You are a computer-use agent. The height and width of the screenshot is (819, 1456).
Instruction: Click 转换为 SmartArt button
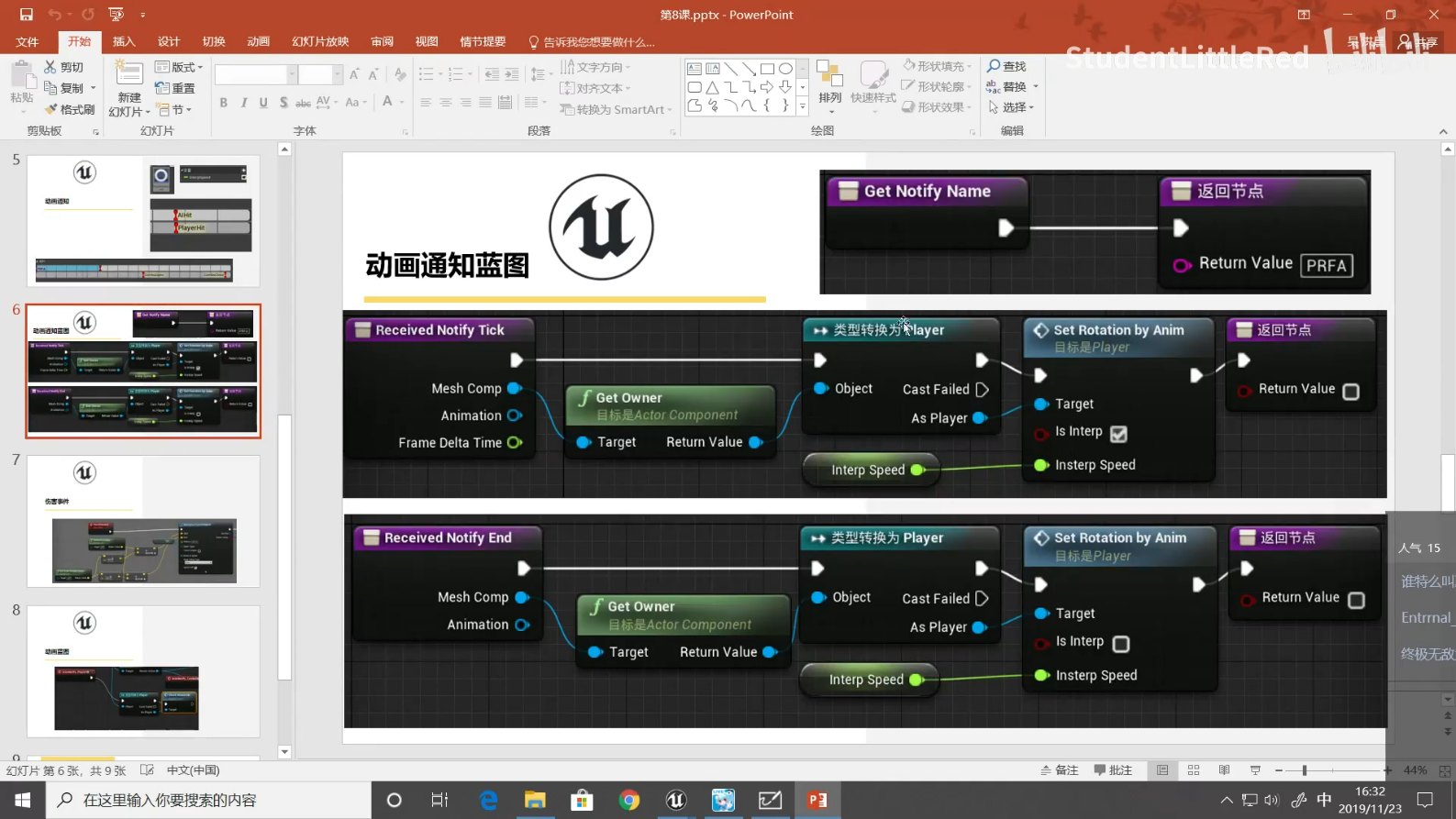617,109
